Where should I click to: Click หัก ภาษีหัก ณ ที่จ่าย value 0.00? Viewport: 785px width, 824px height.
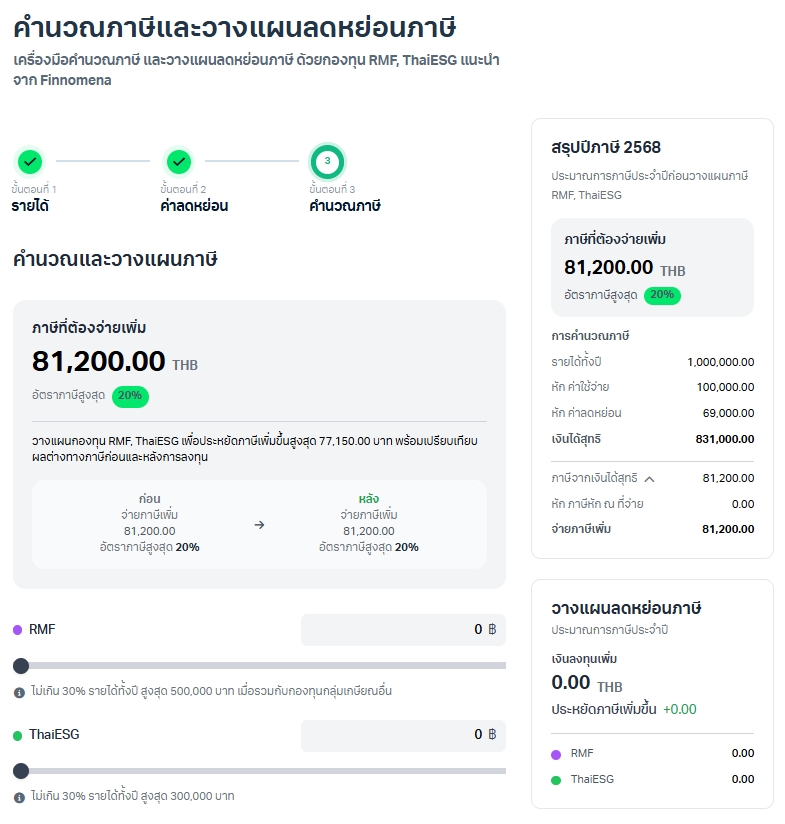pos(743,504)
